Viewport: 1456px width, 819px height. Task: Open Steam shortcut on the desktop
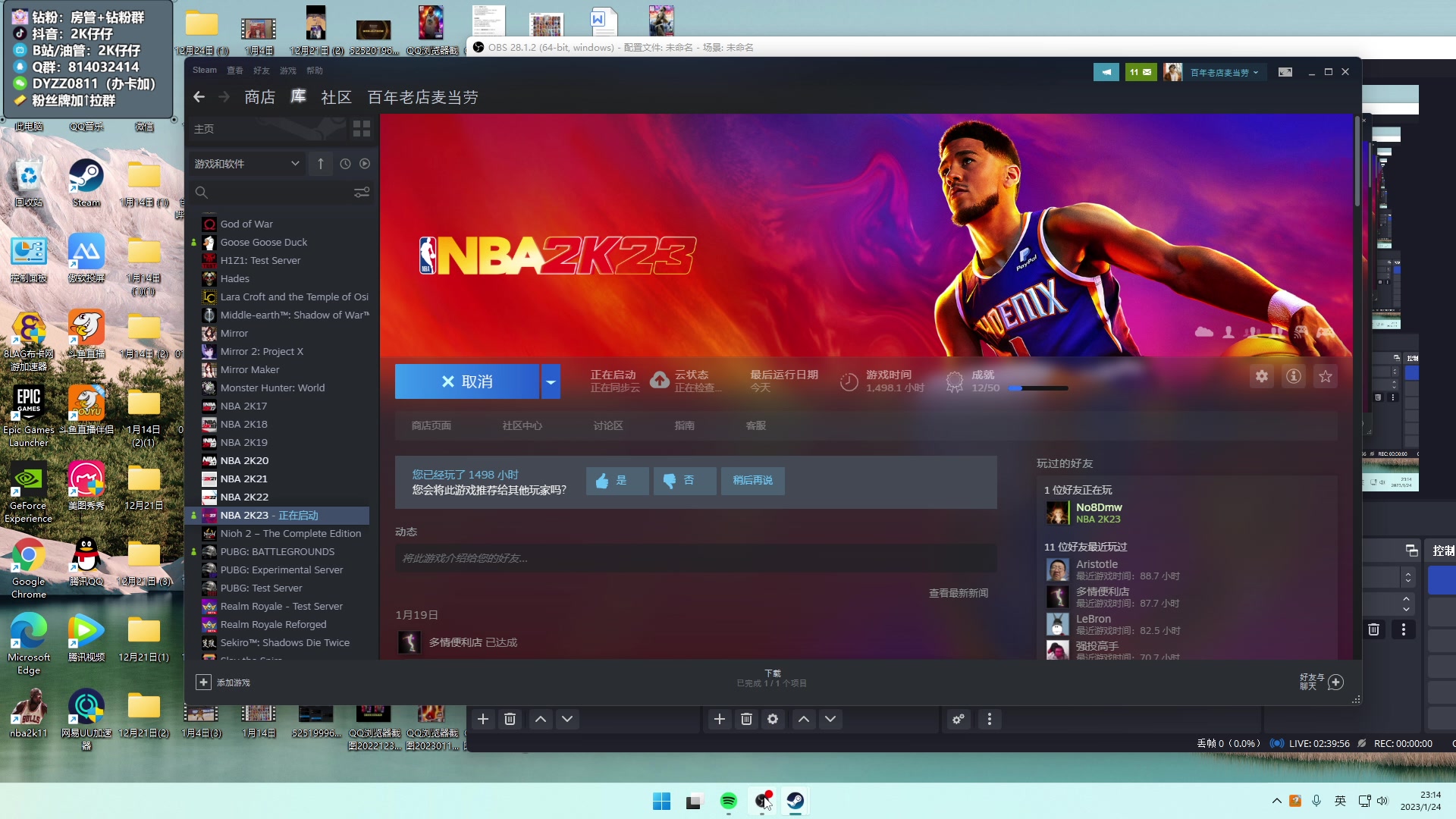click(x=86, y=183)
